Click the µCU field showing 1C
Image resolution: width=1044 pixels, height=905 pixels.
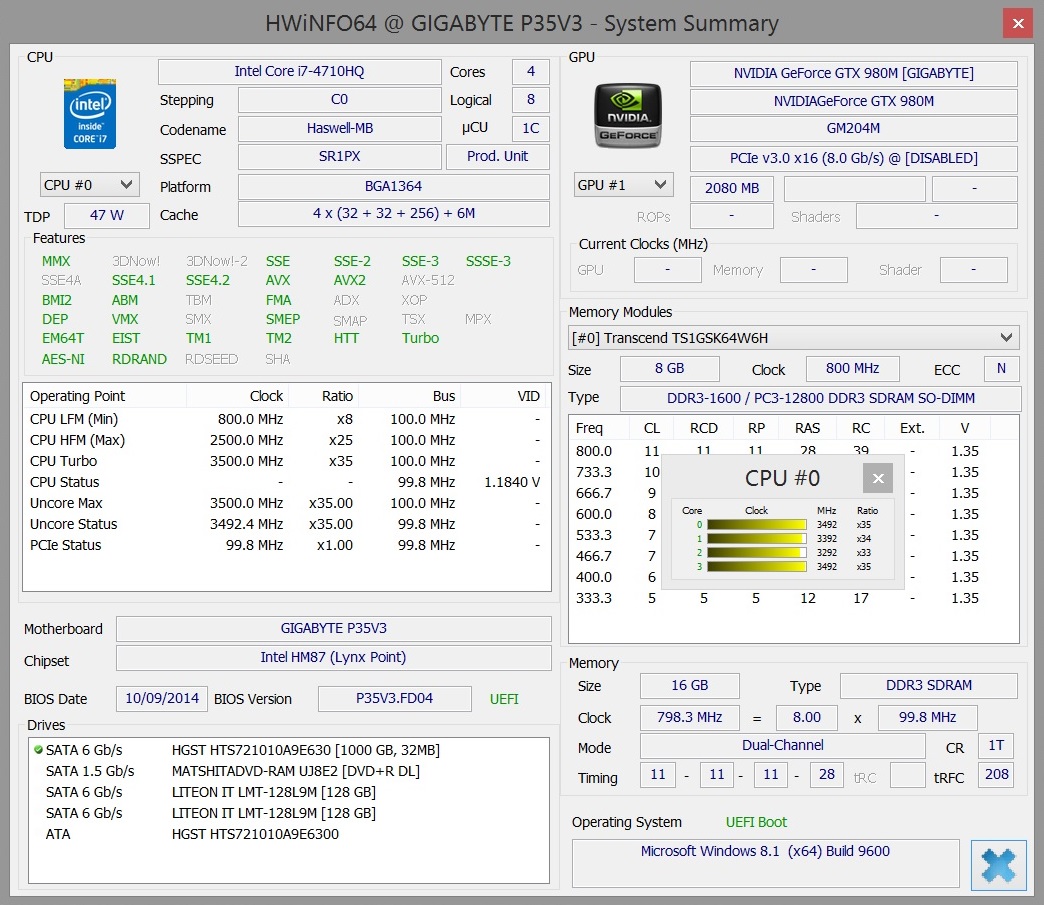point(531,129)
